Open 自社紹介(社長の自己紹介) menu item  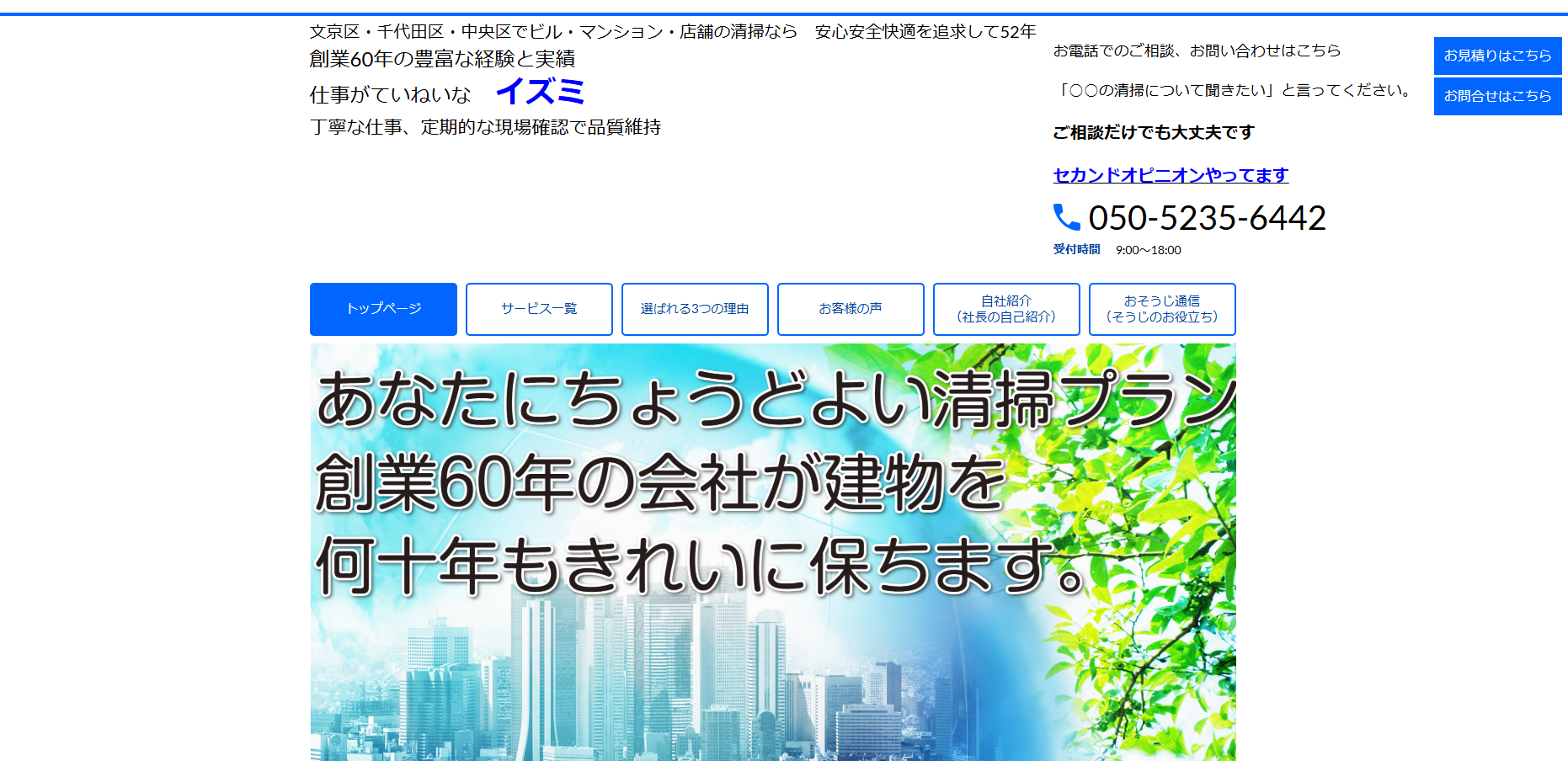(x=1006, y=309)
